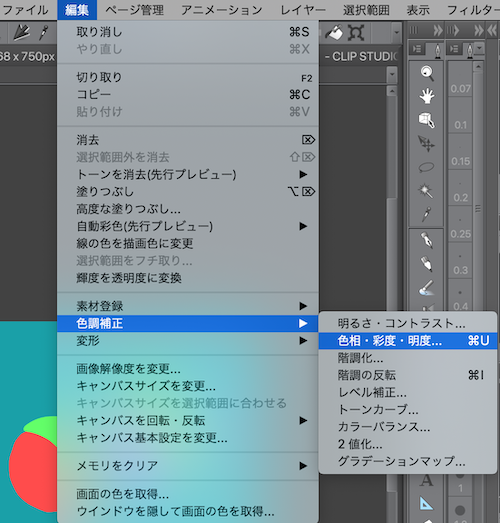Select the Auto select magic wand tool

427,191
